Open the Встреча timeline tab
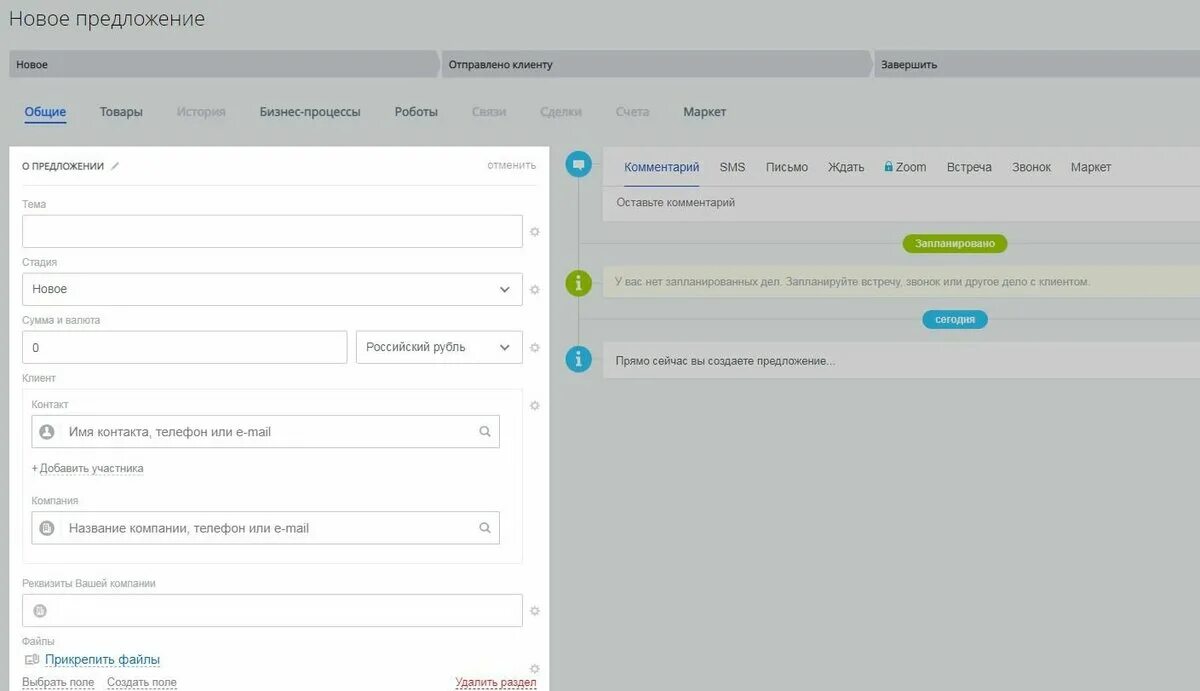This screenshot has width=1200, height=691. (969, 167)
